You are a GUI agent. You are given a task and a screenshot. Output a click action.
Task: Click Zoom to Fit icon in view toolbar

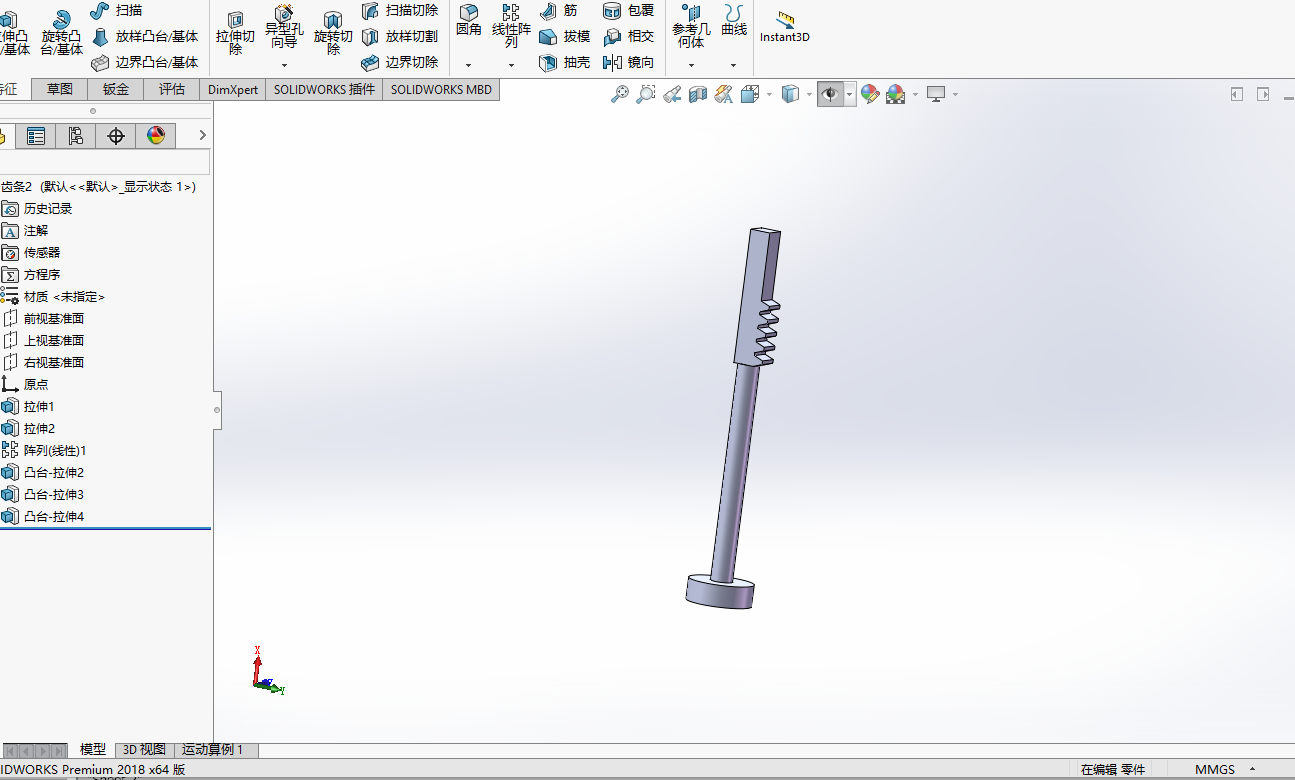point(620,94)
